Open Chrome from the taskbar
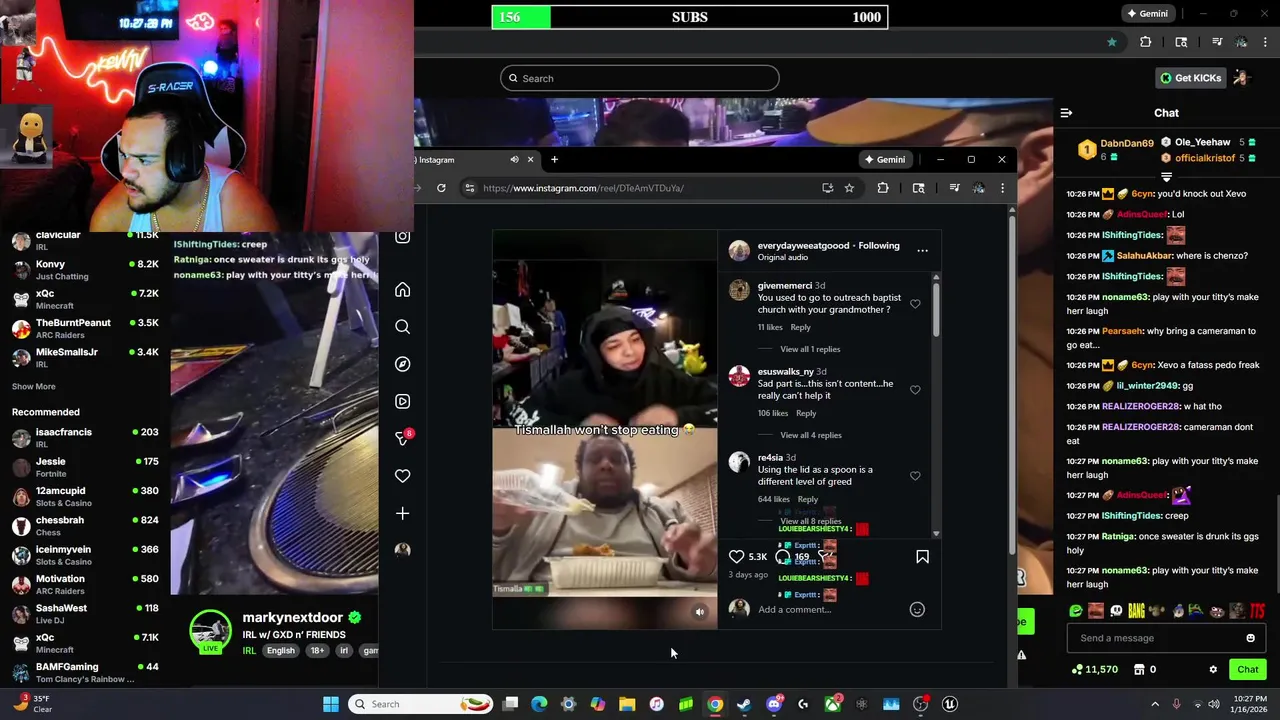The height and width of the screenshot is (720, 1280). [x=715, y=704]
